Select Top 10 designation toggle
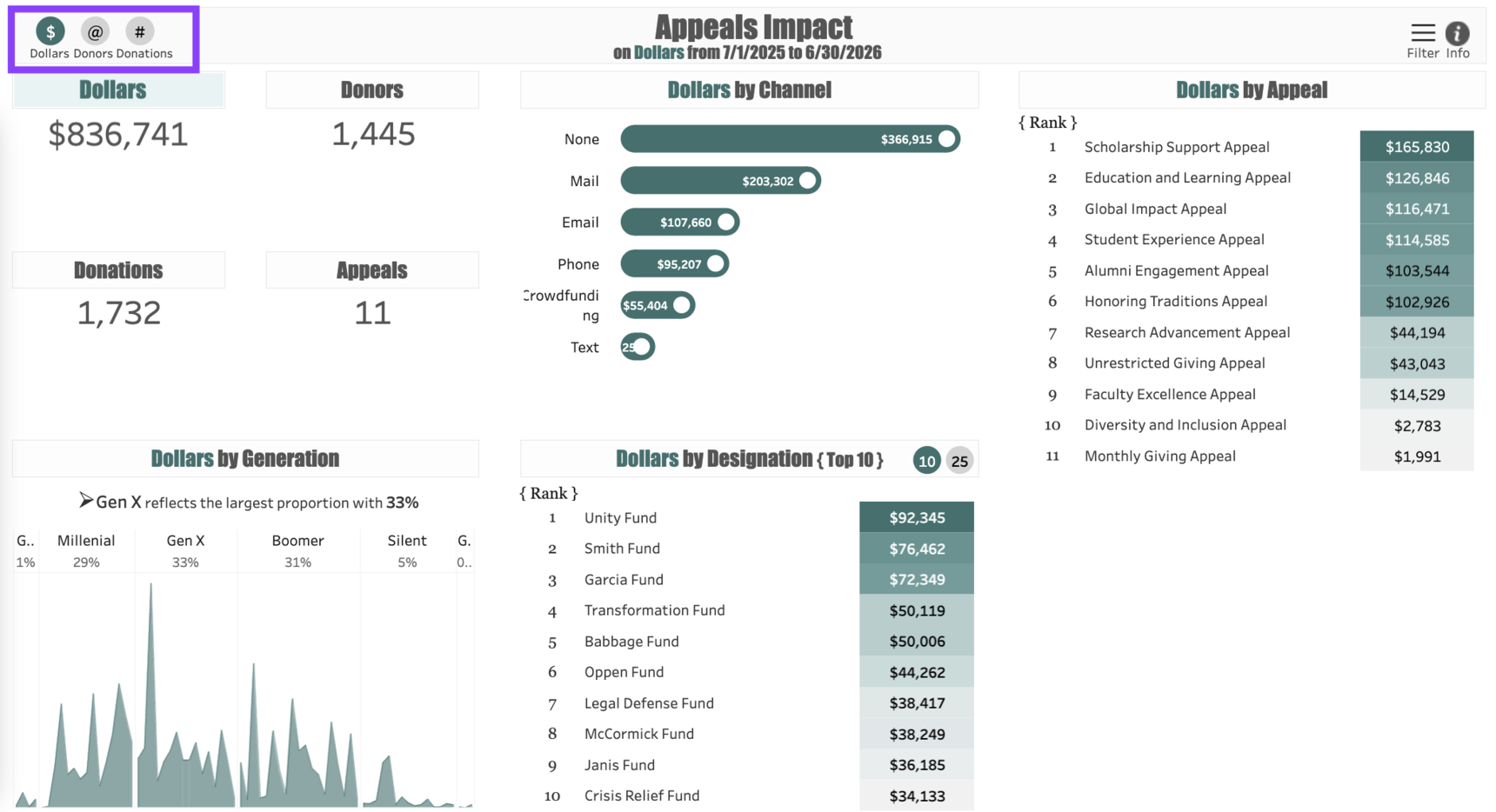The height and width of the screenshot is (812, 1496). [926, 461]
